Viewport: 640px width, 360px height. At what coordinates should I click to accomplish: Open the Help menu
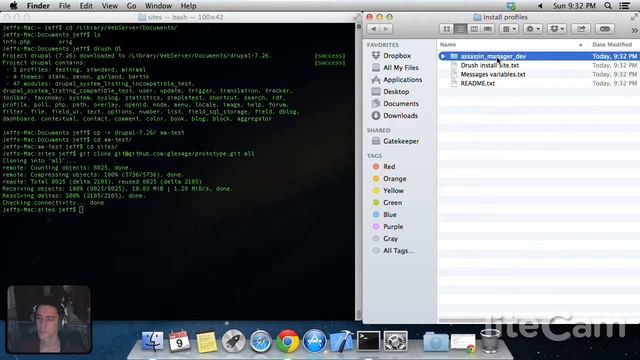pos(188,6)
